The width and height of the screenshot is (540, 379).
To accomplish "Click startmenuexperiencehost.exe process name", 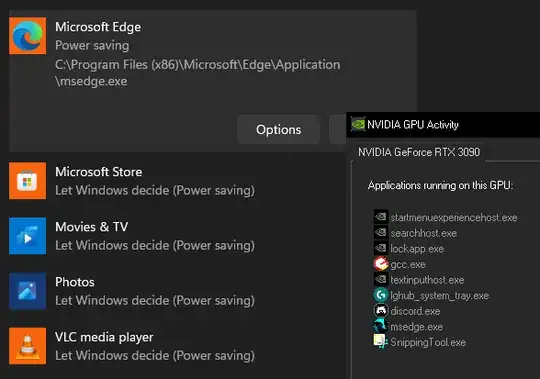I will [454, 218].
